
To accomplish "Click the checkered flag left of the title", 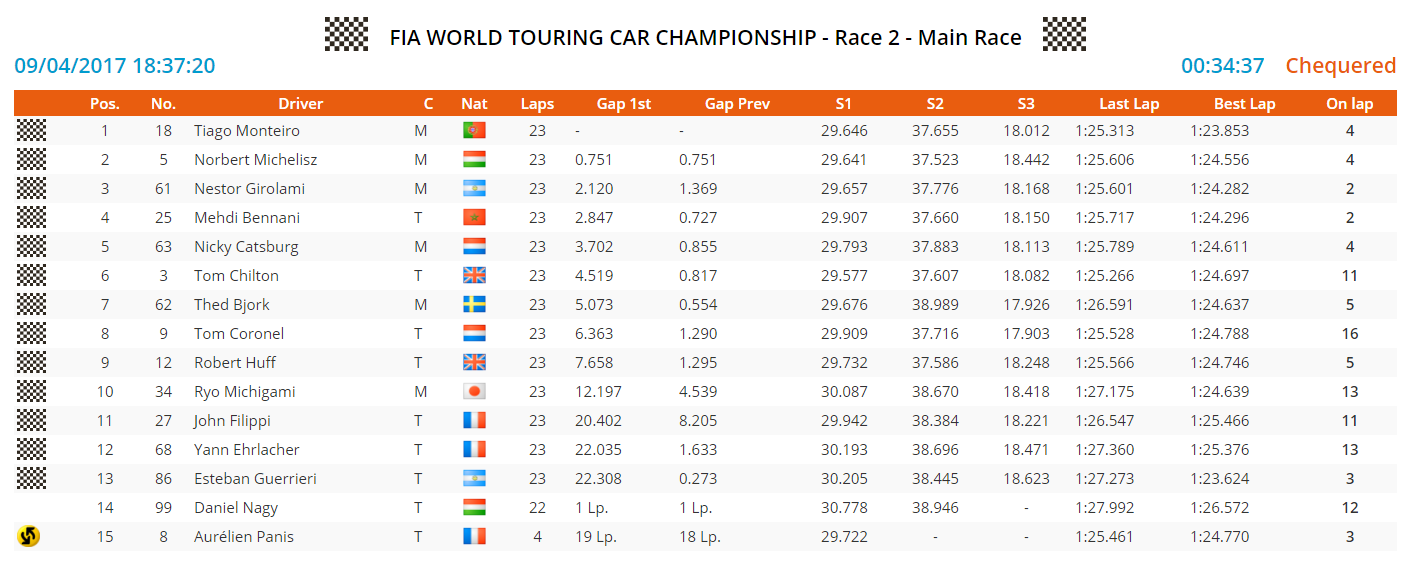I will click(x=347, y=35).
